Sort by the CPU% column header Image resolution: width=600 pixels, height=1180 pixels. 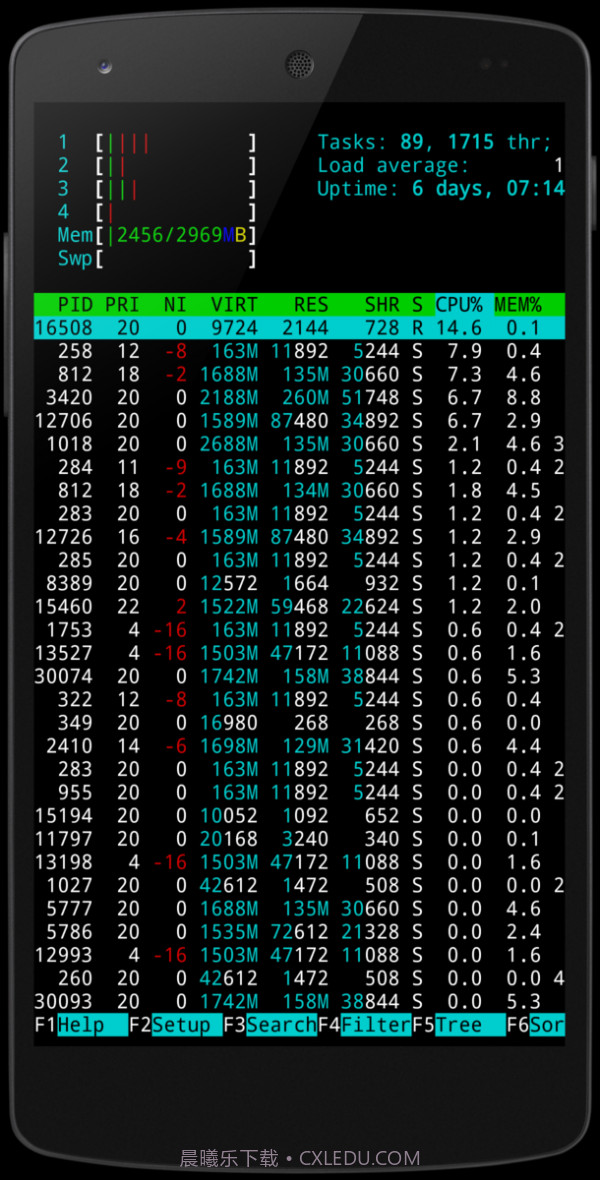point(458,304)
